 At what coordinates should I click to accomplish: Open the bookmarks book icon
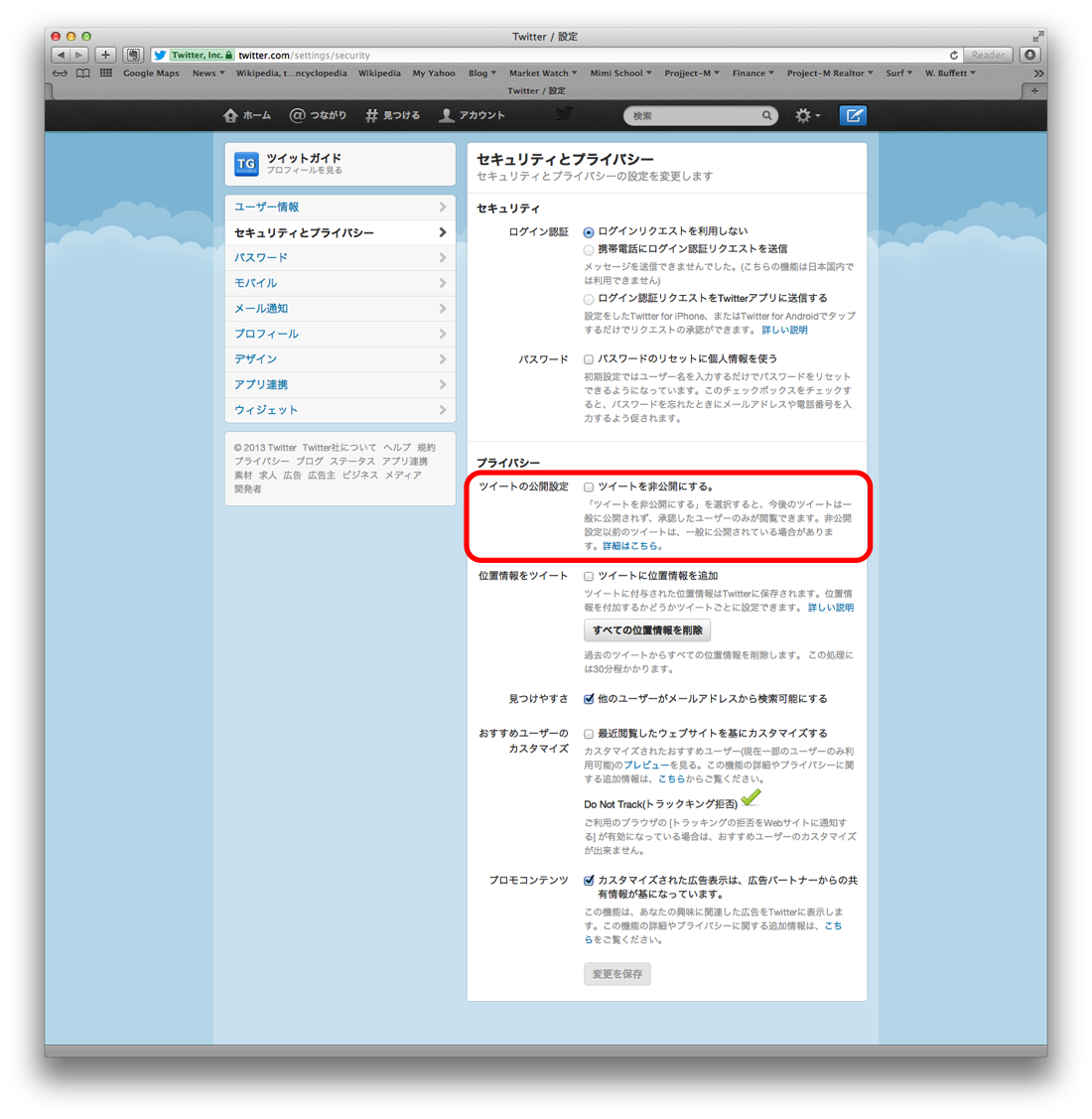[x=82, y=72]
